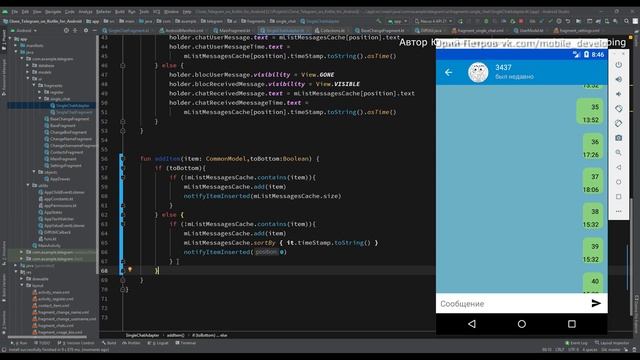Viewport: 640px width, 360px height.
Task: Open the Help menu
Action: 187,12
